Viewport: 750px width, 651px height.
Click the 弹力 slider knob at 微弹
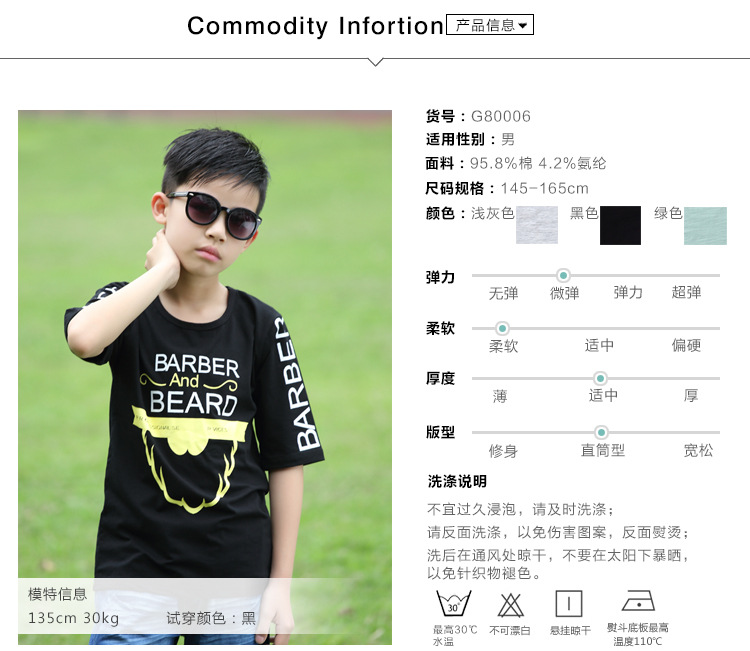pyautogui.click(x=563, y=276)
